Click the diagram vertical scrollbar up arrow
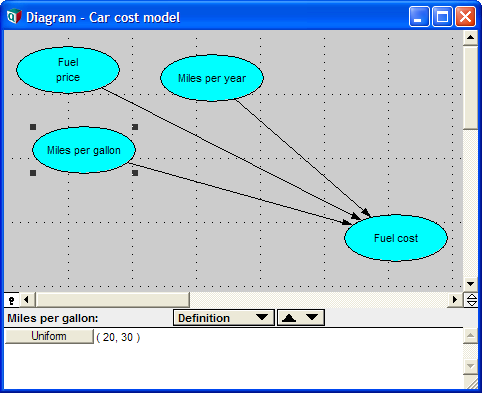The width and height of the screenshot is (482, 393). click(x=470, y=37)
